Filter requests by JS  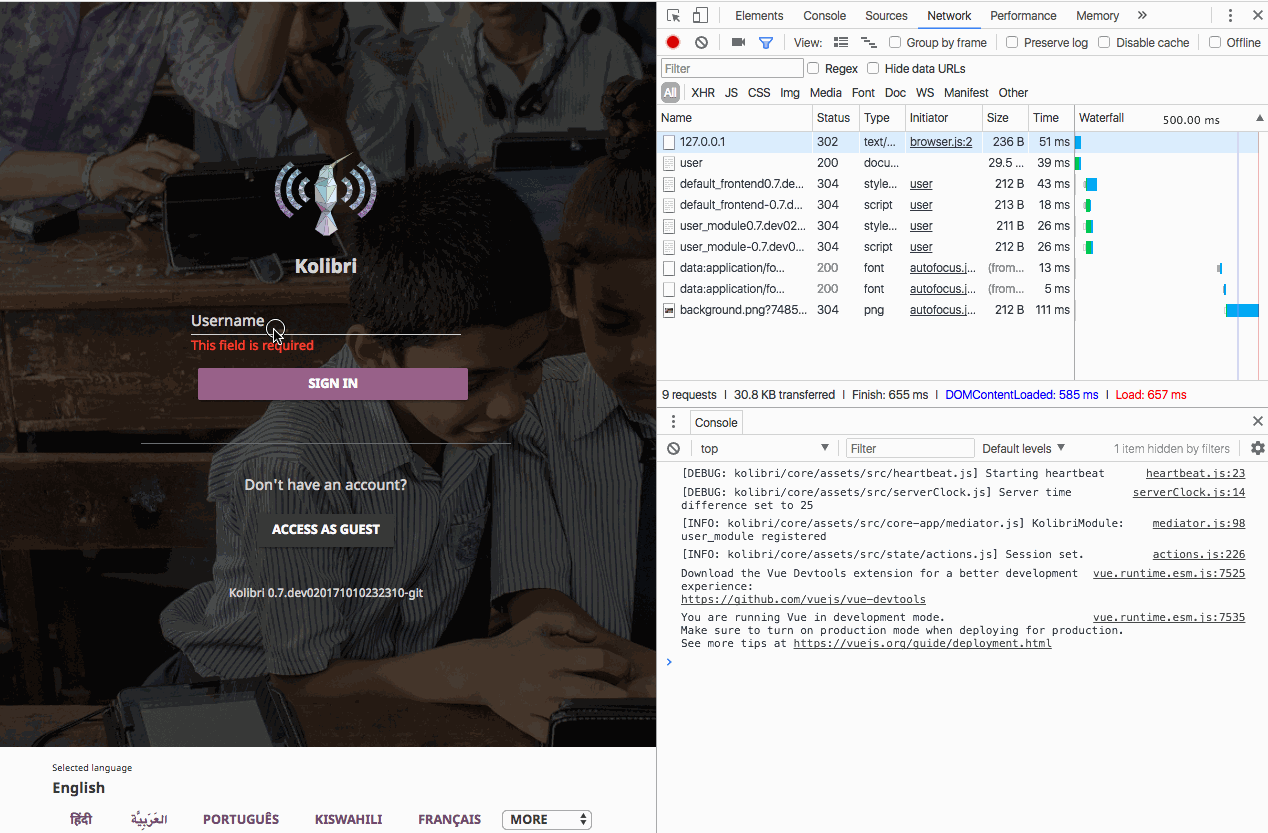(731, 92)
